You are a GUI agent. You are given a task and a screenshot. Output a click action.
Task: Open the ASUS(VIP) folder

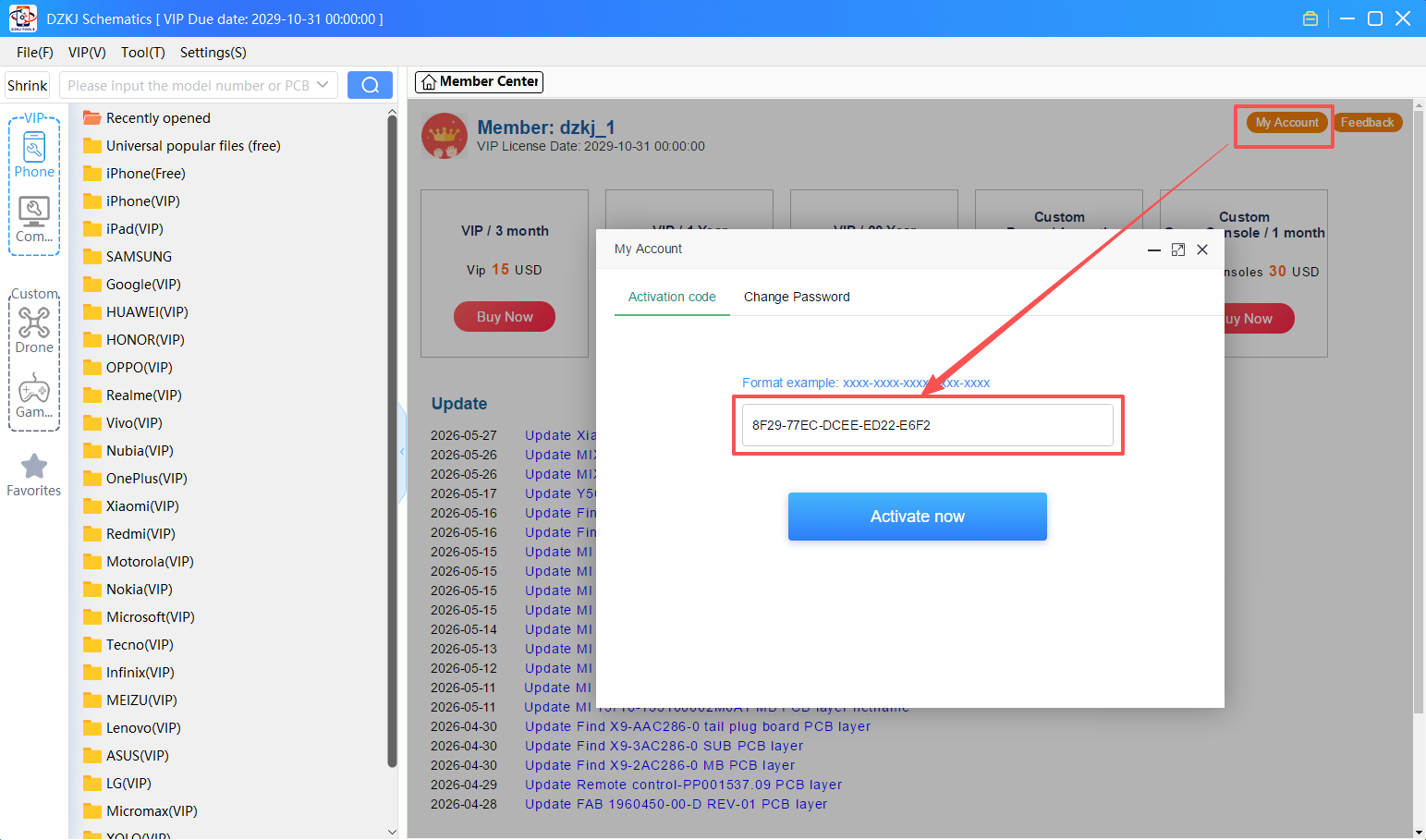click(x=126, y=756)
